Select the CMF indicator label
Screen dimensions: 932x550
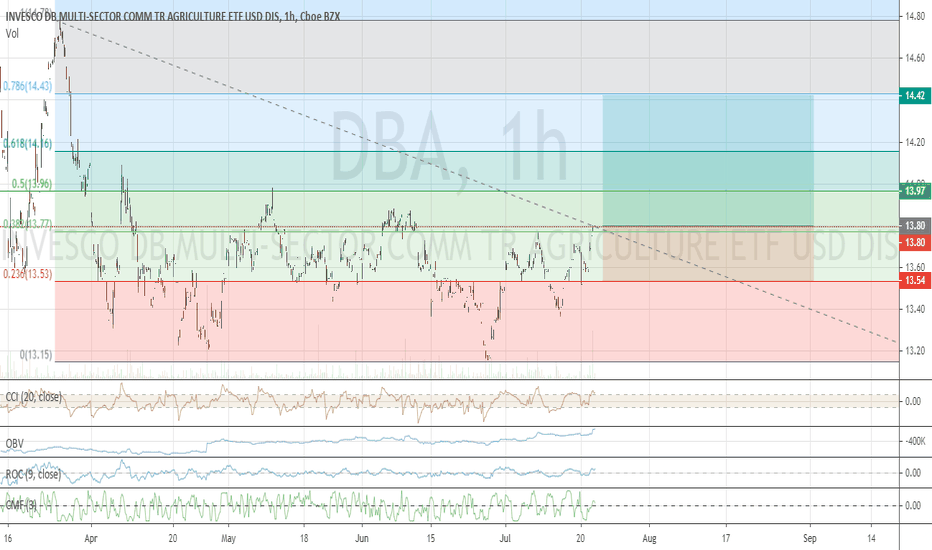click(x=22, y=505)
